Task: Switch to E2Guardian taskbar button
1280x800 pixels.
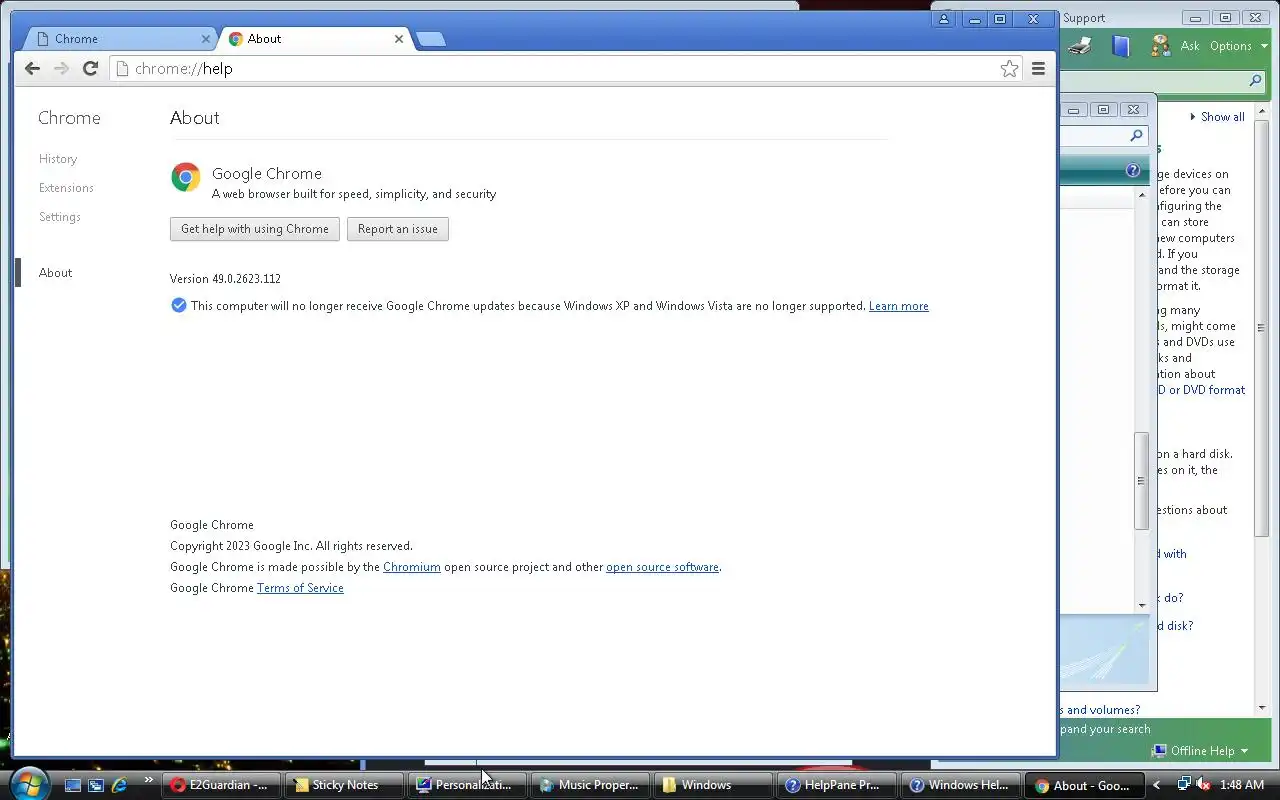Action: click(x=221, y=785)
